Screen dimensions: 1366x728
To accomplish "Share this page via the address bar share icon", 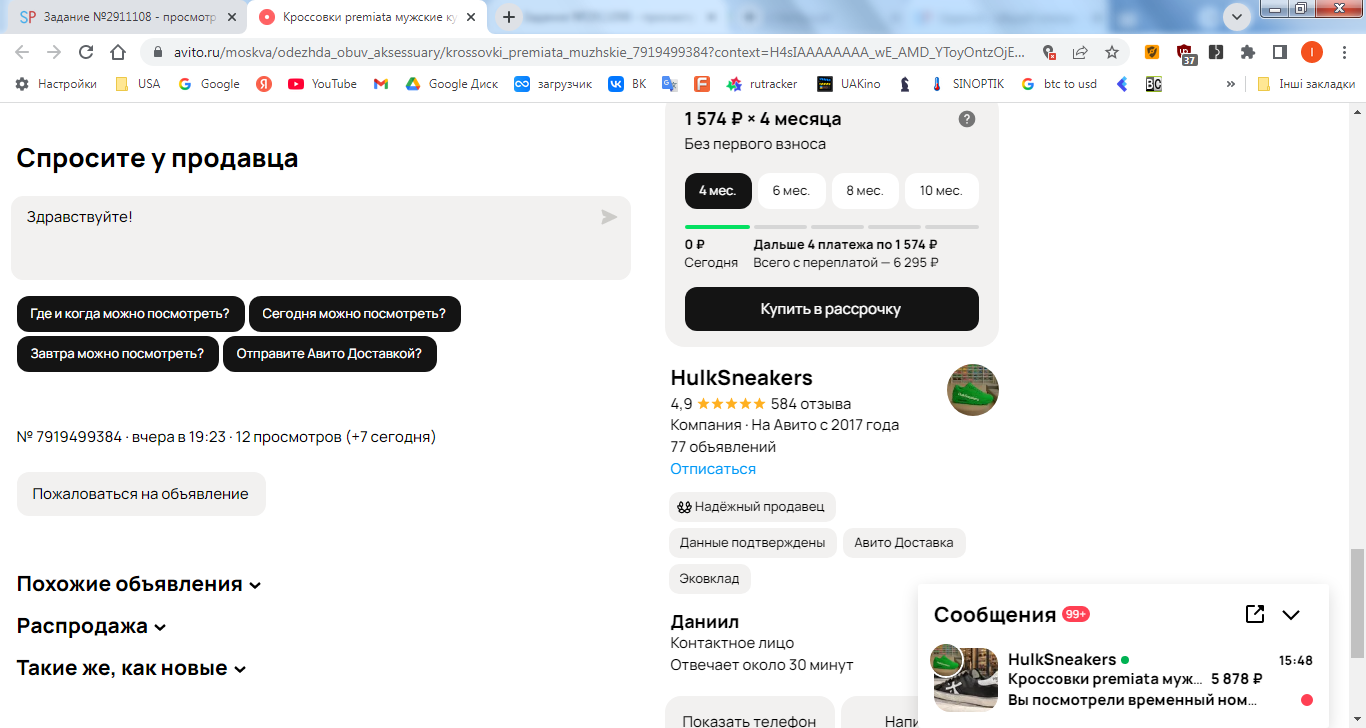I will (x=1080, y=52).
